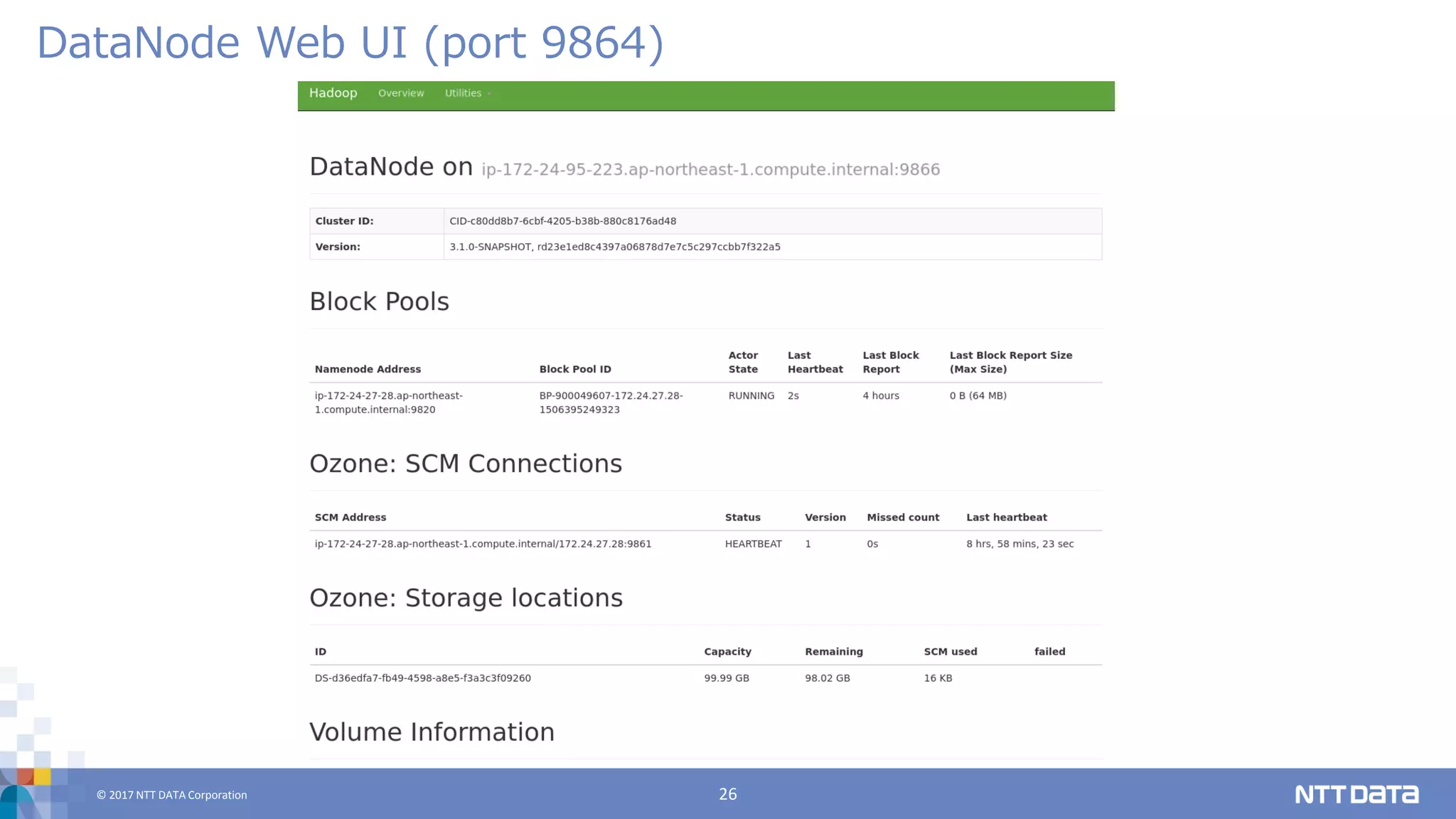Click the HEARTBEAT status cell
1456x819 pixels.
point(753,544)
